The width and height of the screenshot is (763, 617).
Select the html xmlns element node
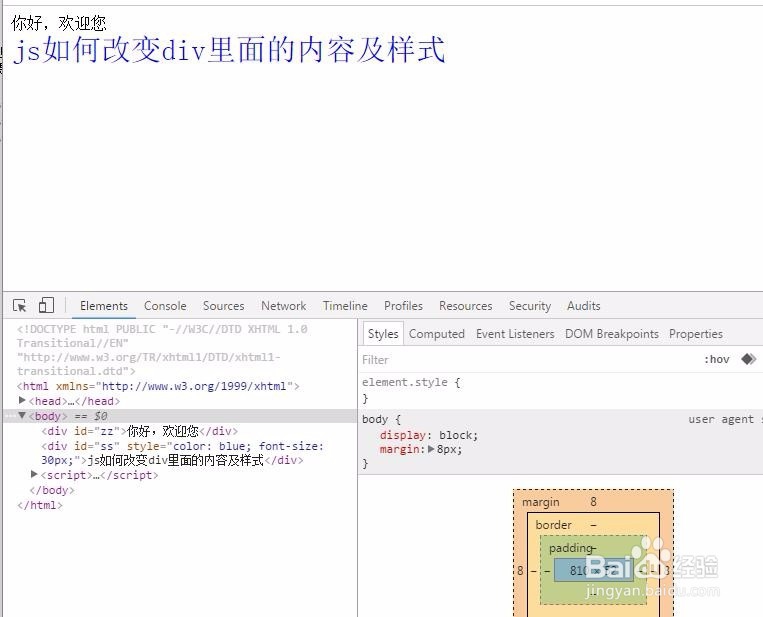[x=158, y=386]
